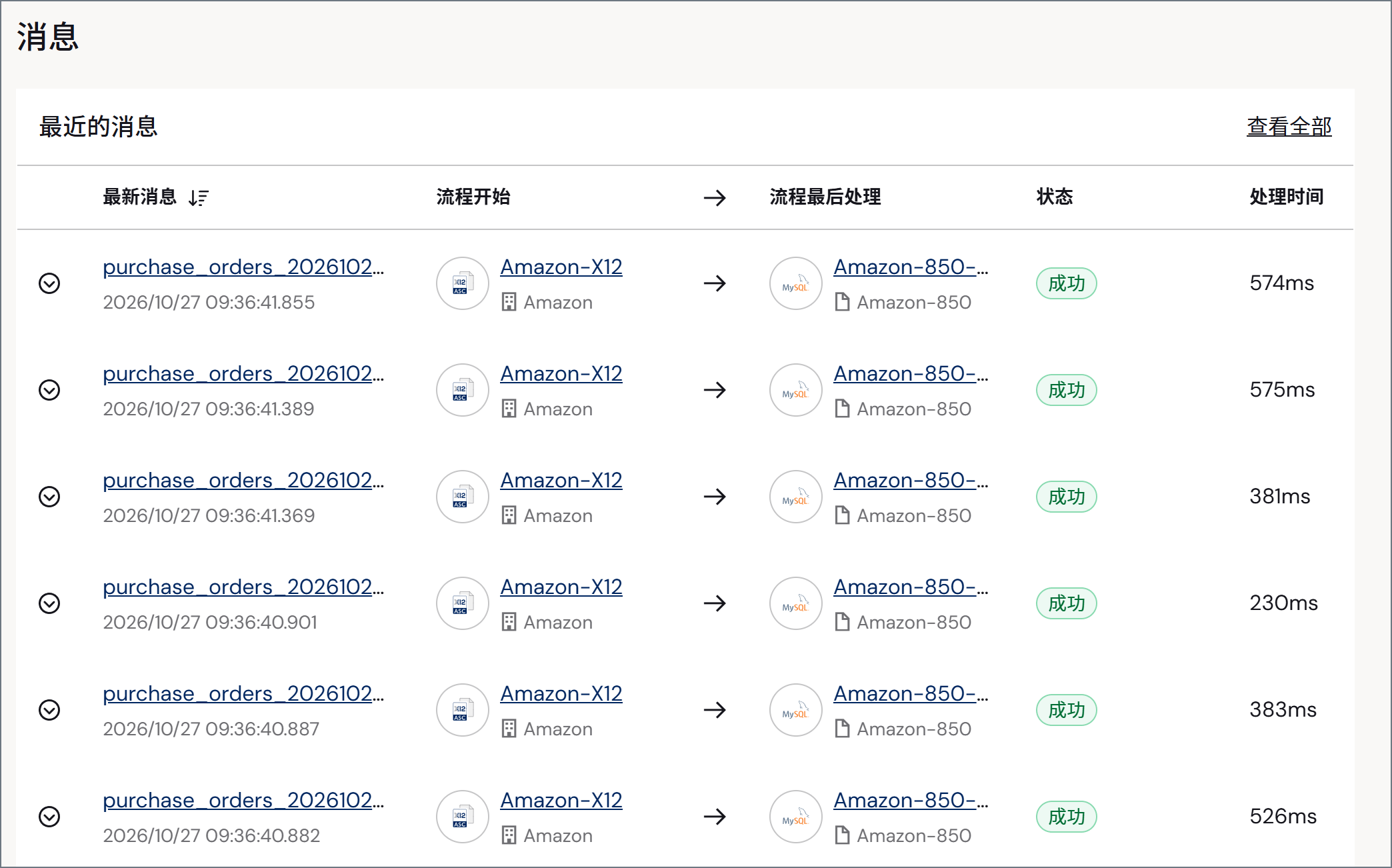Expand the message row timestamped 09:36:40.887
1392x868 pixels.
[49, 710]
